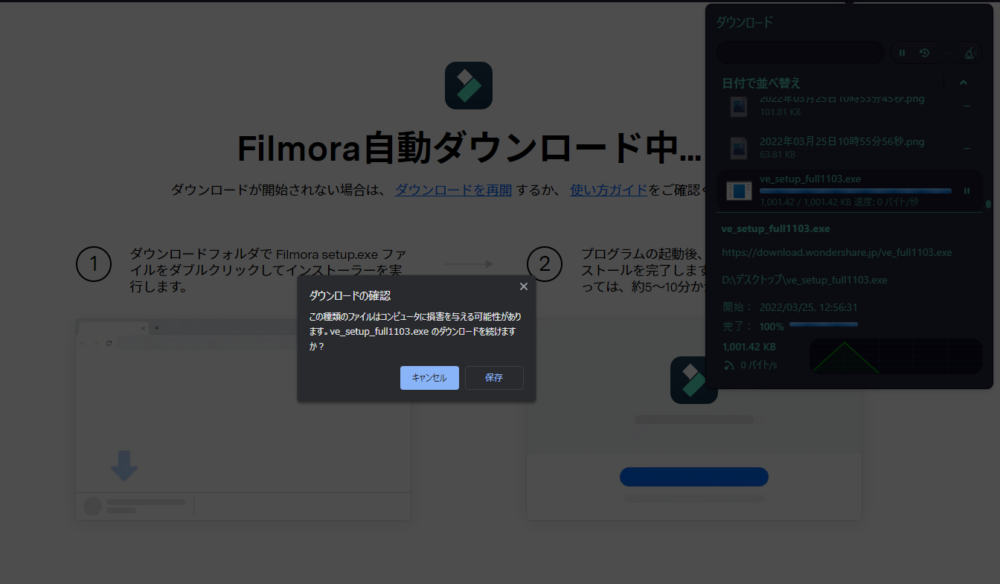Select the ve_setup_full1103.exe entry in the list
Viewport: 1000px width, 584px height.
coord(810,178)
